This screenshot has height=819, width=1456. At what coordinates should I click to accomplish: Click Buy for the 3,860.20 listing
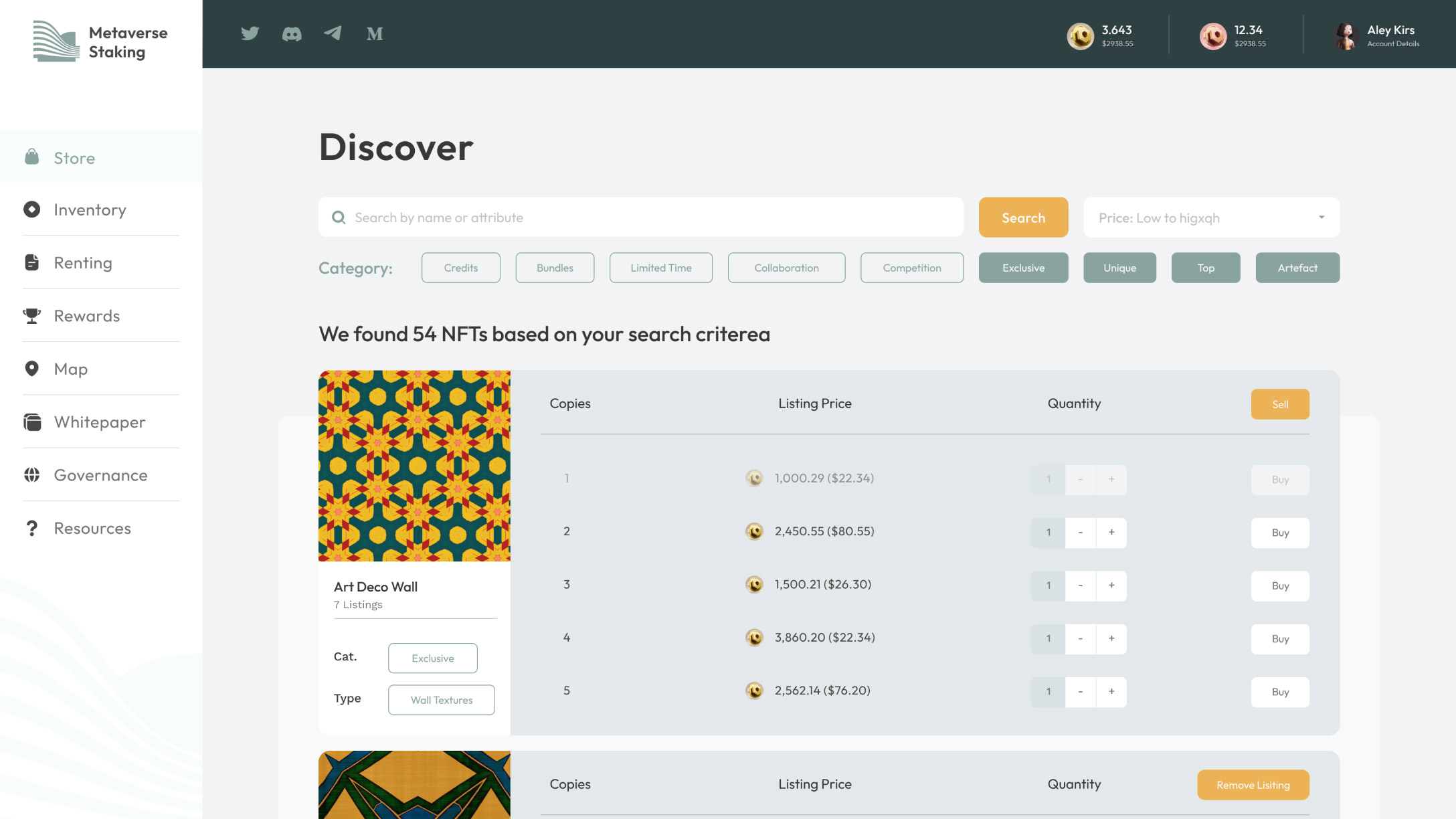1280,639
